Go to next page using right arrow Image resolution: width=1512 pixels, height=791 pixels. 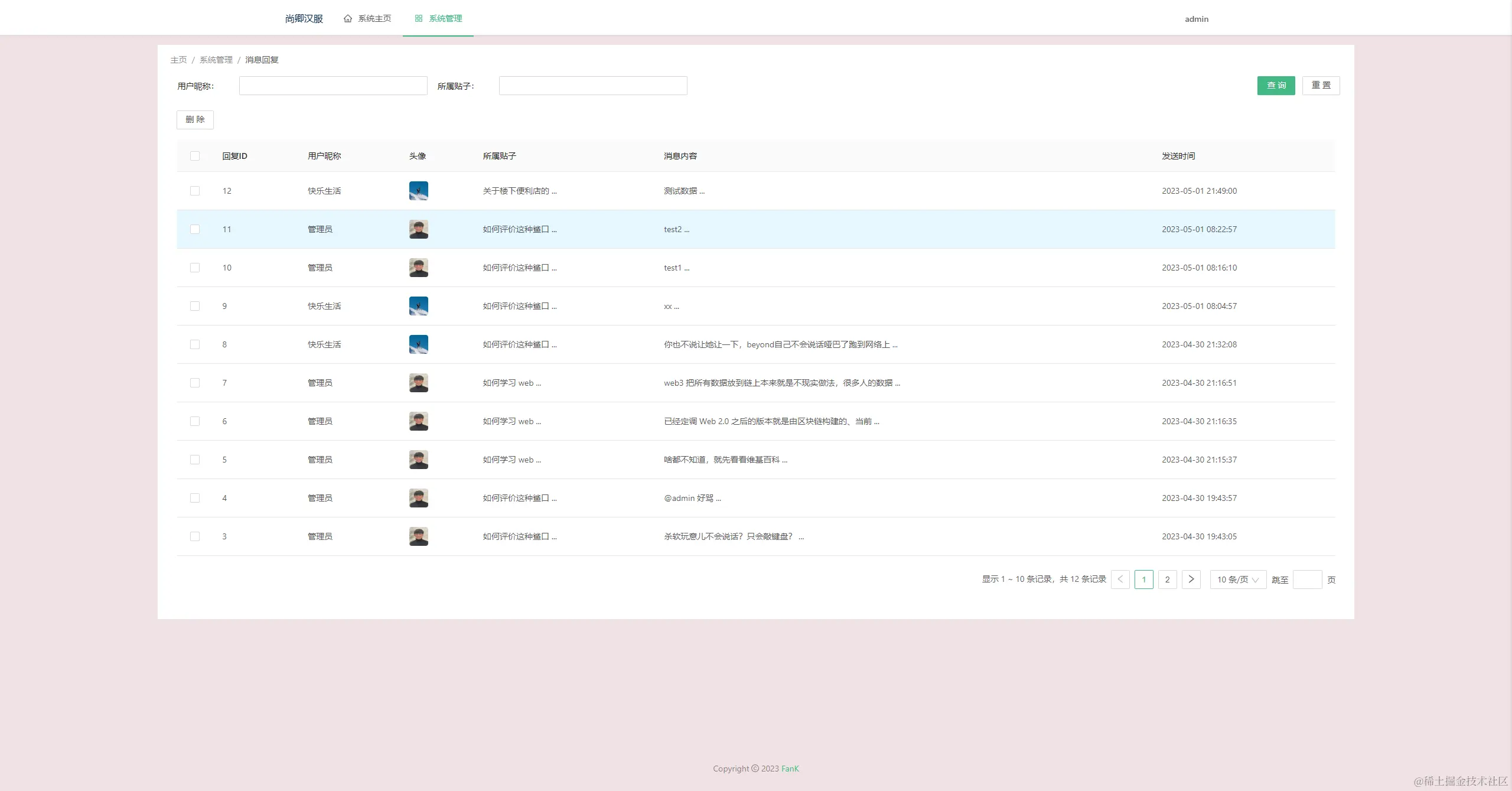pos(1191,580)
